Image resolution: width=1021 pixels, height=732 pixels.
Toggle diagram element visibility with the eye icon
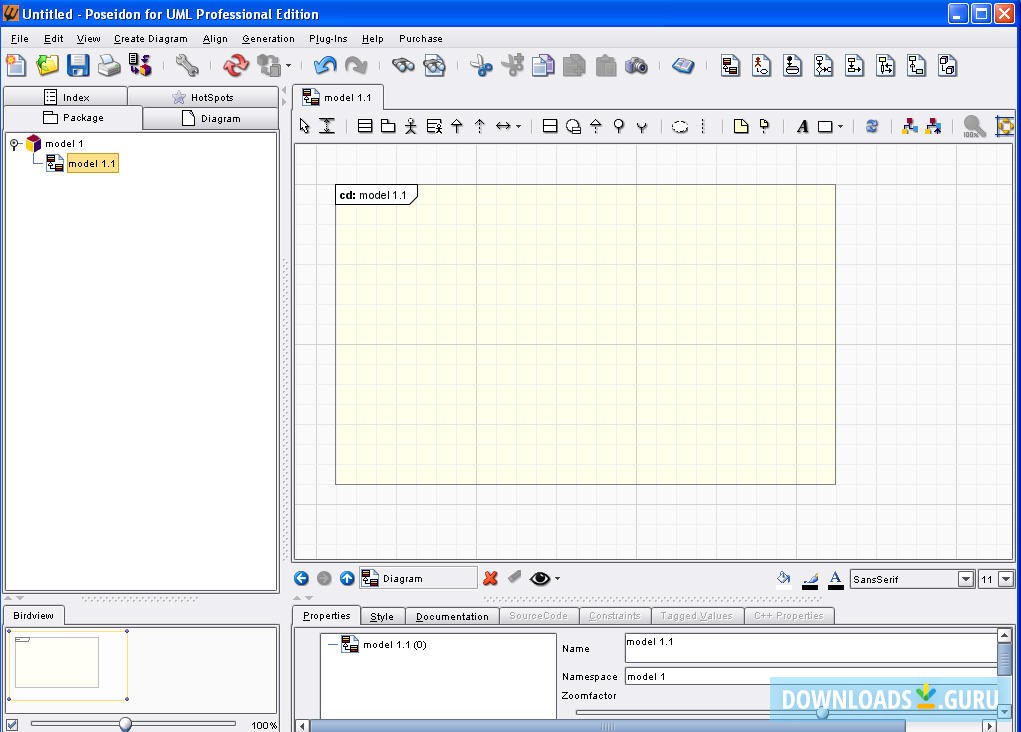[x=538, y=578]
